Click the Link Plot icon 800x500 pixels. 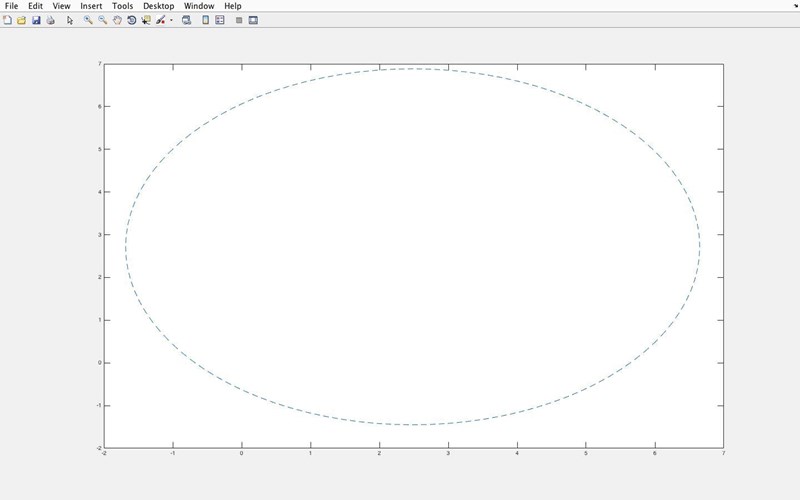coord(186,20)
